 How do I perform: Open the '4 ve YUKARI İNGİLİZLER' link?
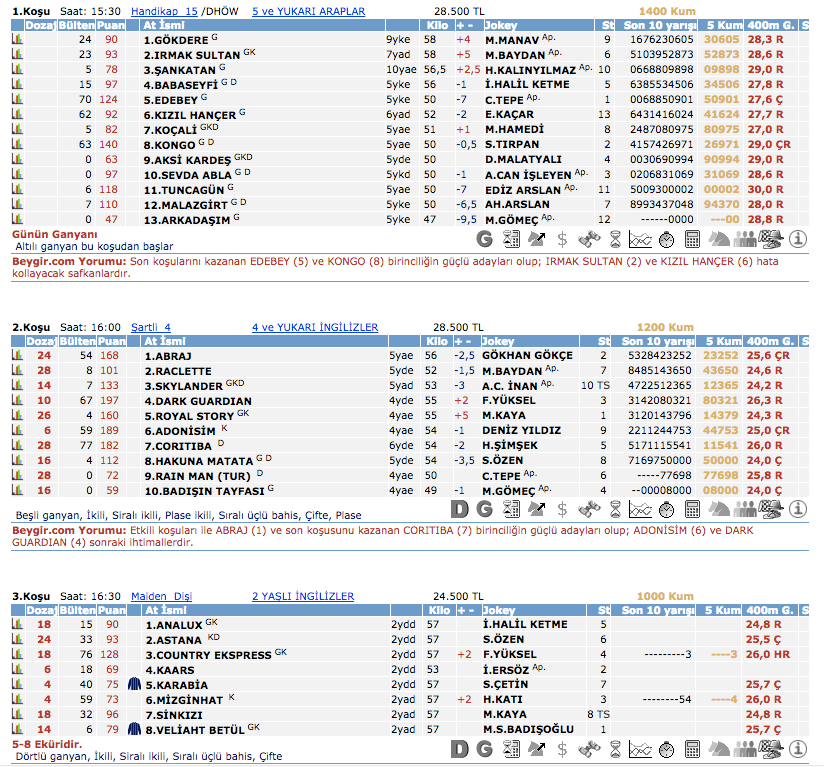pyautogui.click(x=315, y=327)
